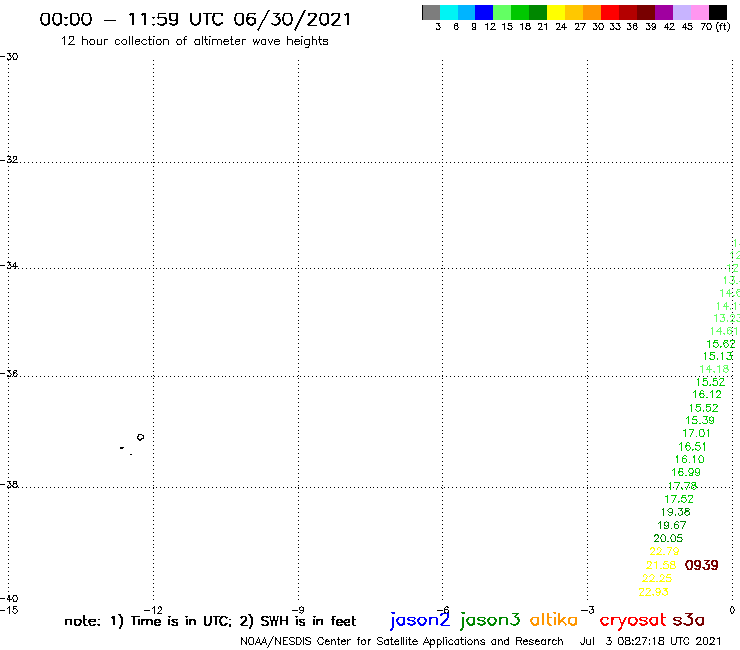This screenshot has height=650, width=740.
Task: Select the s3a satellite label
Action: 688,620
